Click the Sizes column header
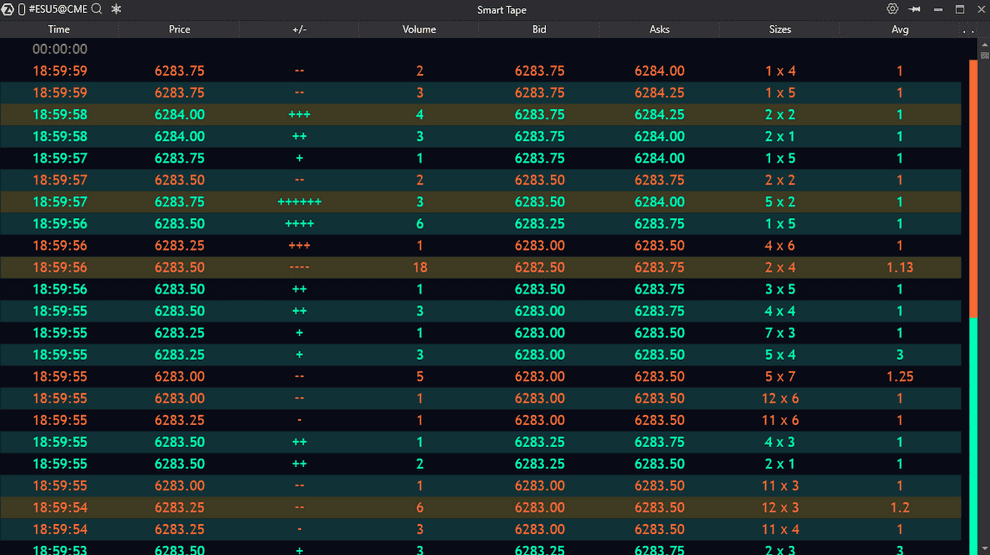The image size is (990, 555). point(780,30)
